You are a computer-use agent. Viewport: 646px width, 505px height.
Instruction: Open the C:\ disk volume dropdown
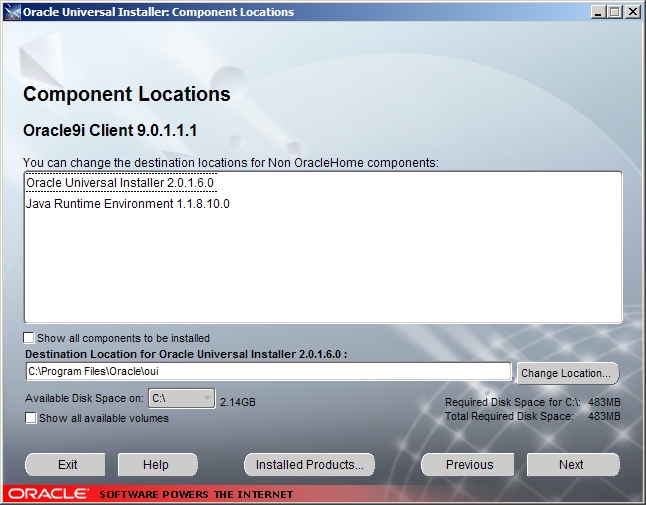tap(182, 398)
